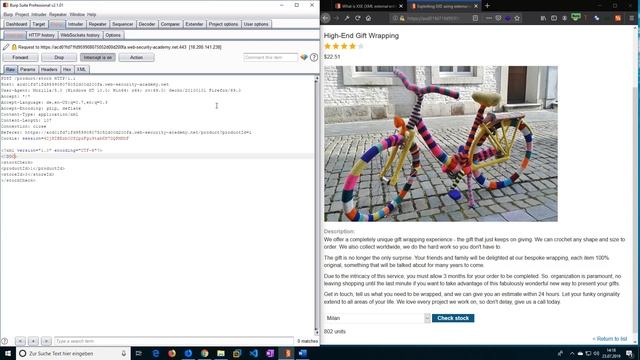Image resolution: width=640 pixels, height=360 pixels.
Task: Switch to the Comparer tab
Action: tap(170, 24)
